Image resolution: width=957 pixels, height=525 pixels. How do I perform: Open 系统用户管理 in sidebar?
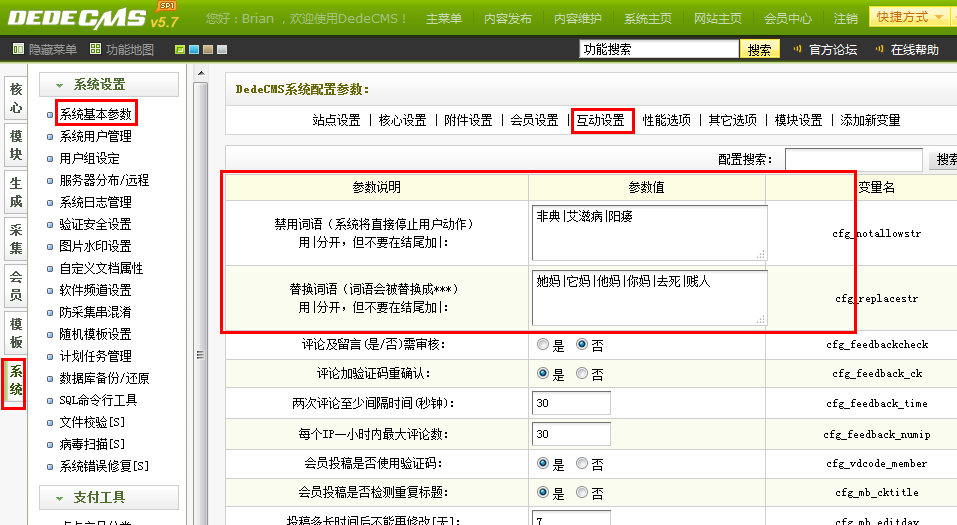click(x=95, y=136)
